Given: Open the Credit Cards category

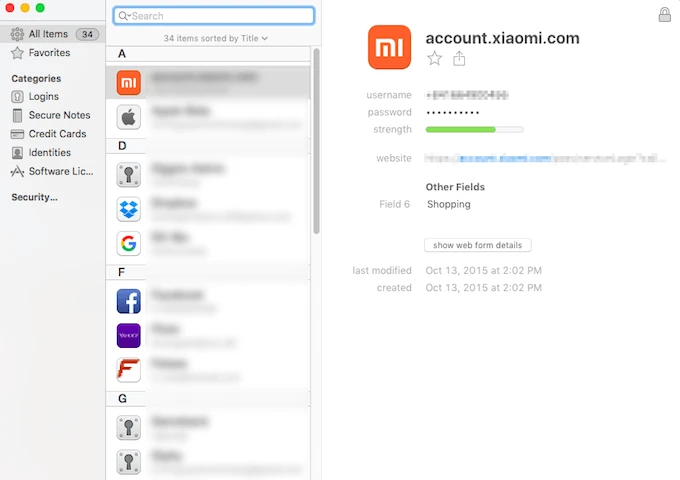Looking at the screenshot, I should point(57,134).
